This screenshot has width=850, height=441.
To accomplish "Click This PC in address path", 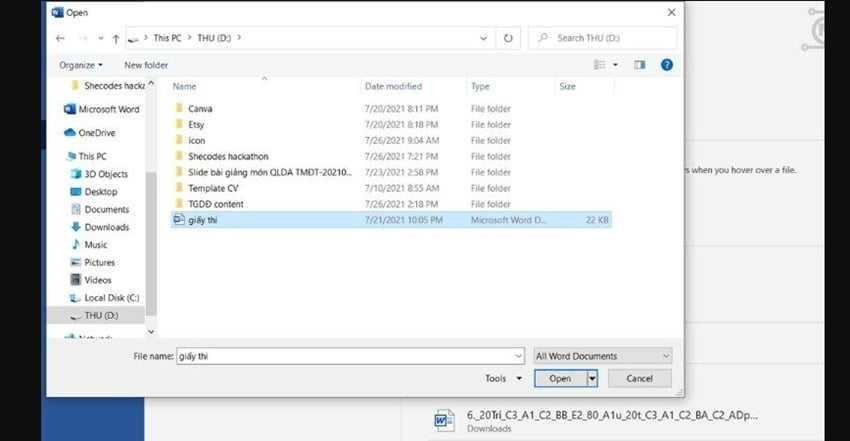I will [x=167, y=38].
